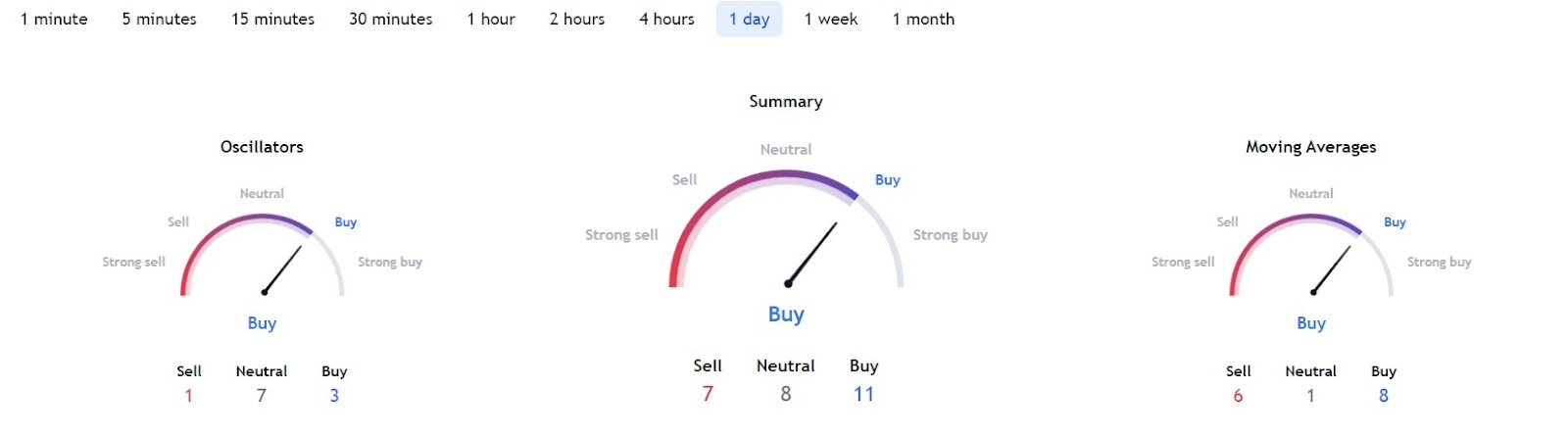
Task: Click the Oscillators gauge needle
Action: (x=282, y=269)
